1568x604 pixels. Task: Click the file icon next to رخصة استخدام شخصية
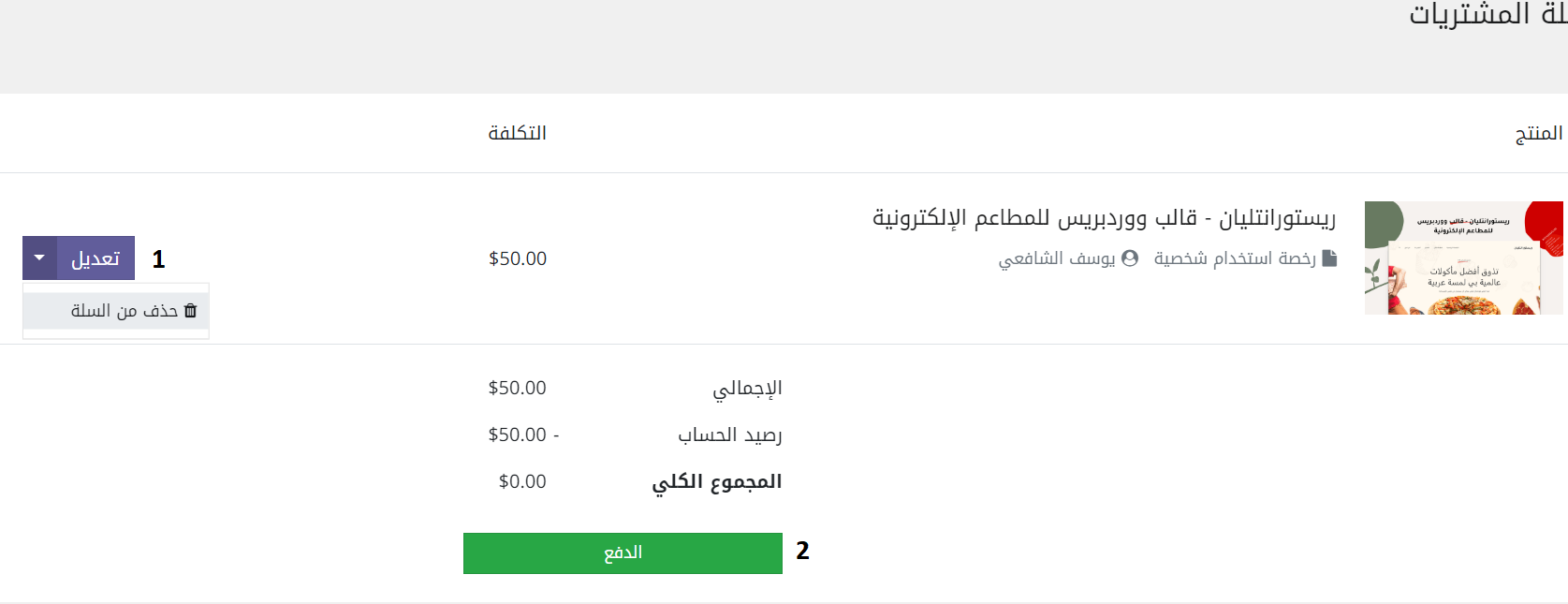tap(1329, 258)
